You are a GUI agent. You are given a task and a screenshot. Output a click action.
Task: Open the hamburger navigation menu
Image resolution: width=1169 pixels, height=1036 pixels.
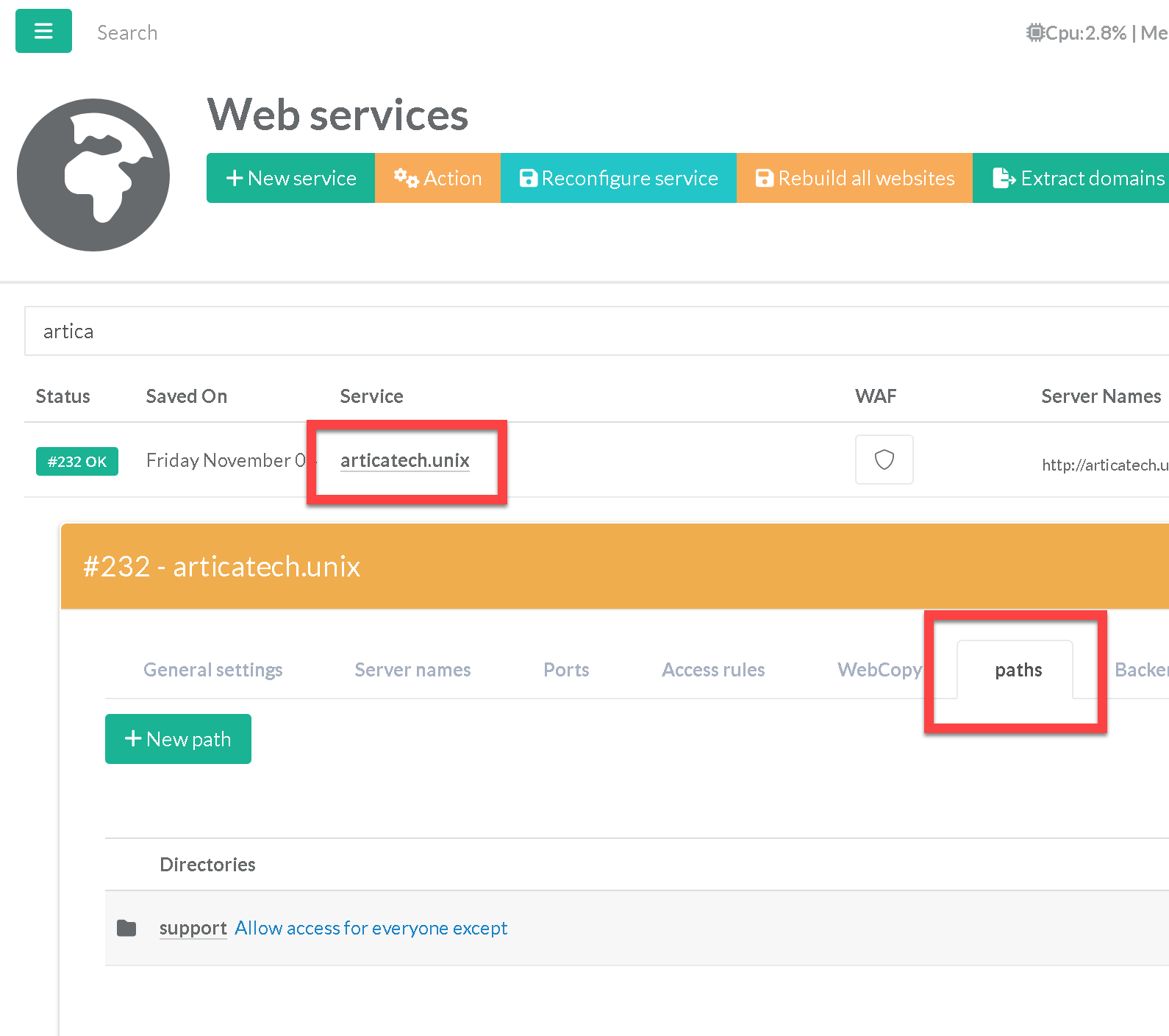coord(43,31)
